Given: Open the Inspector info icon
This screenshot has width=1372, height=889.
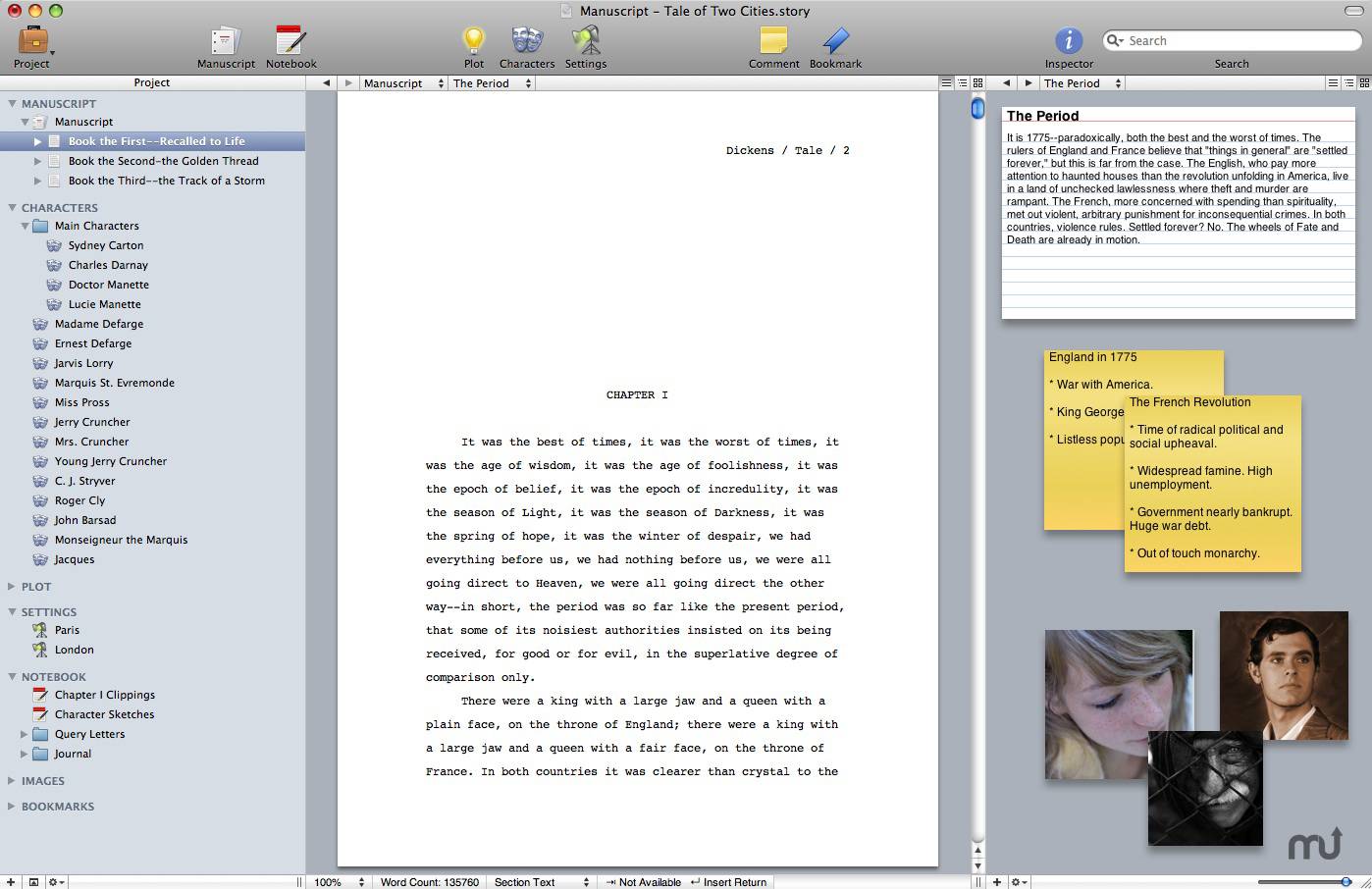Looking at the screenshot, I should [1069, 41].
